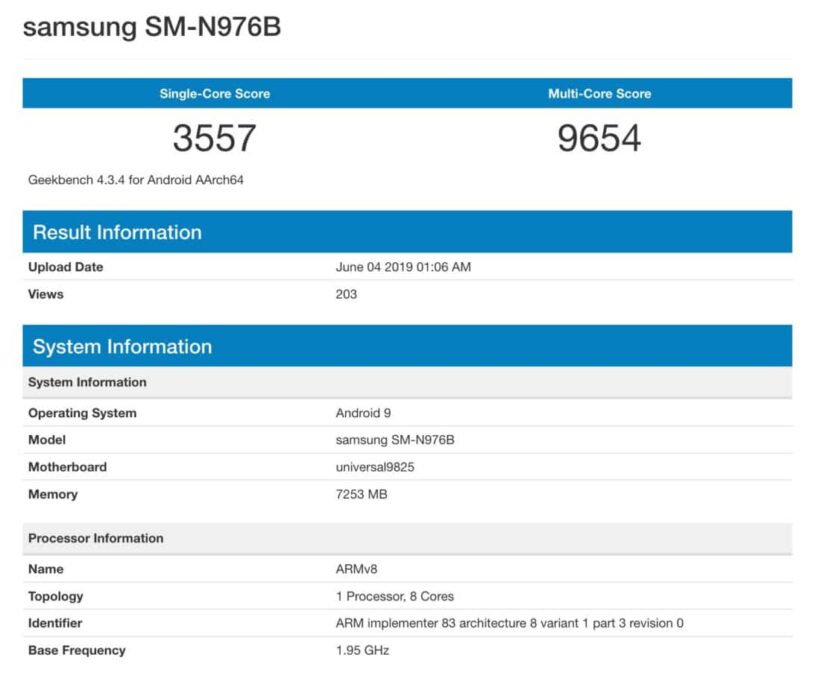Click the Geekbench 4.3.4 for Android text
This screenshot has width=820, height=675.
point(136,180)
